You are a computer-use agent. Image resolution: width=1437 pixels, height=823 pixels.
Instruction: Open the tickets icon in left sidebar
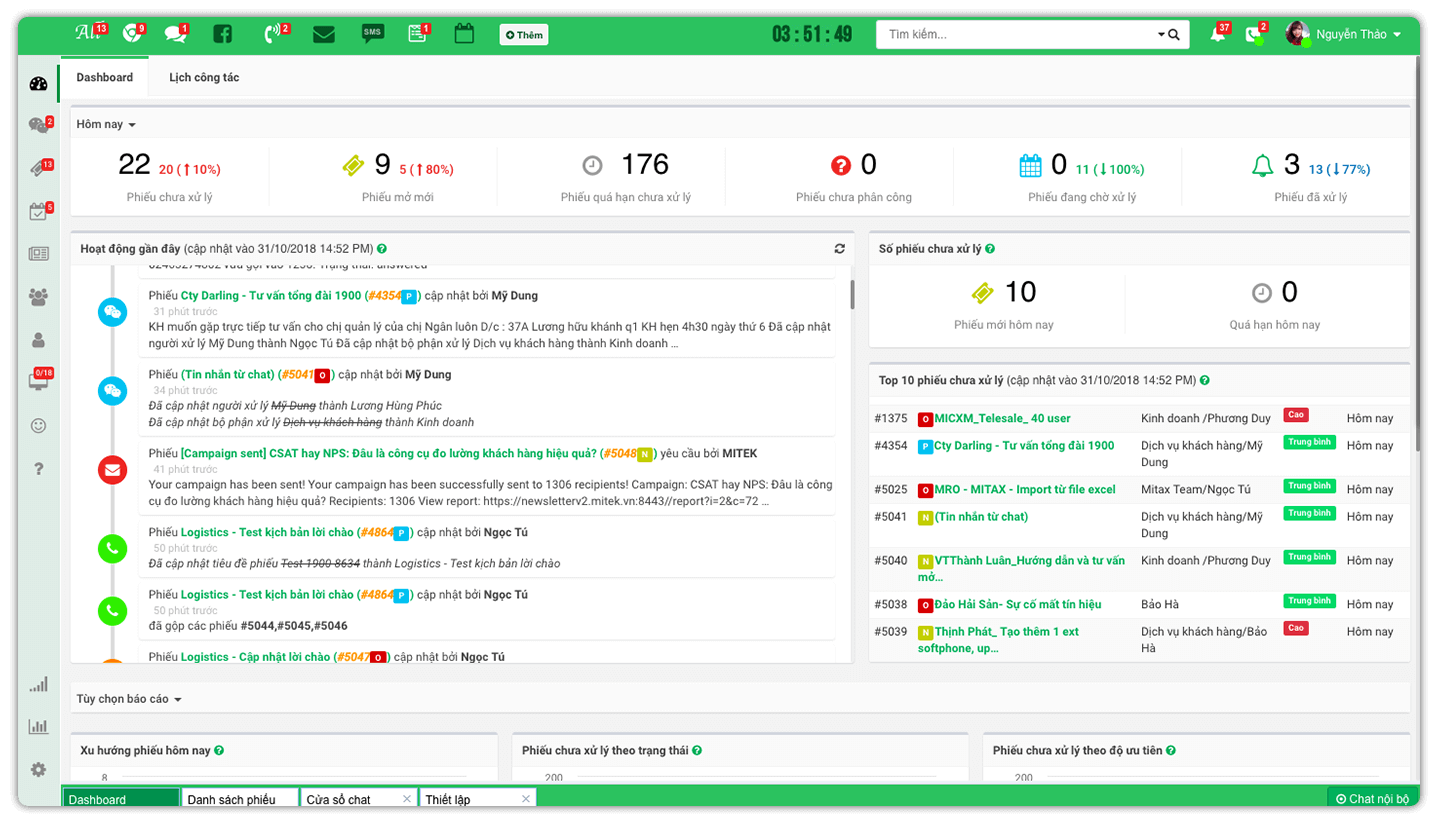pos(38,169)
